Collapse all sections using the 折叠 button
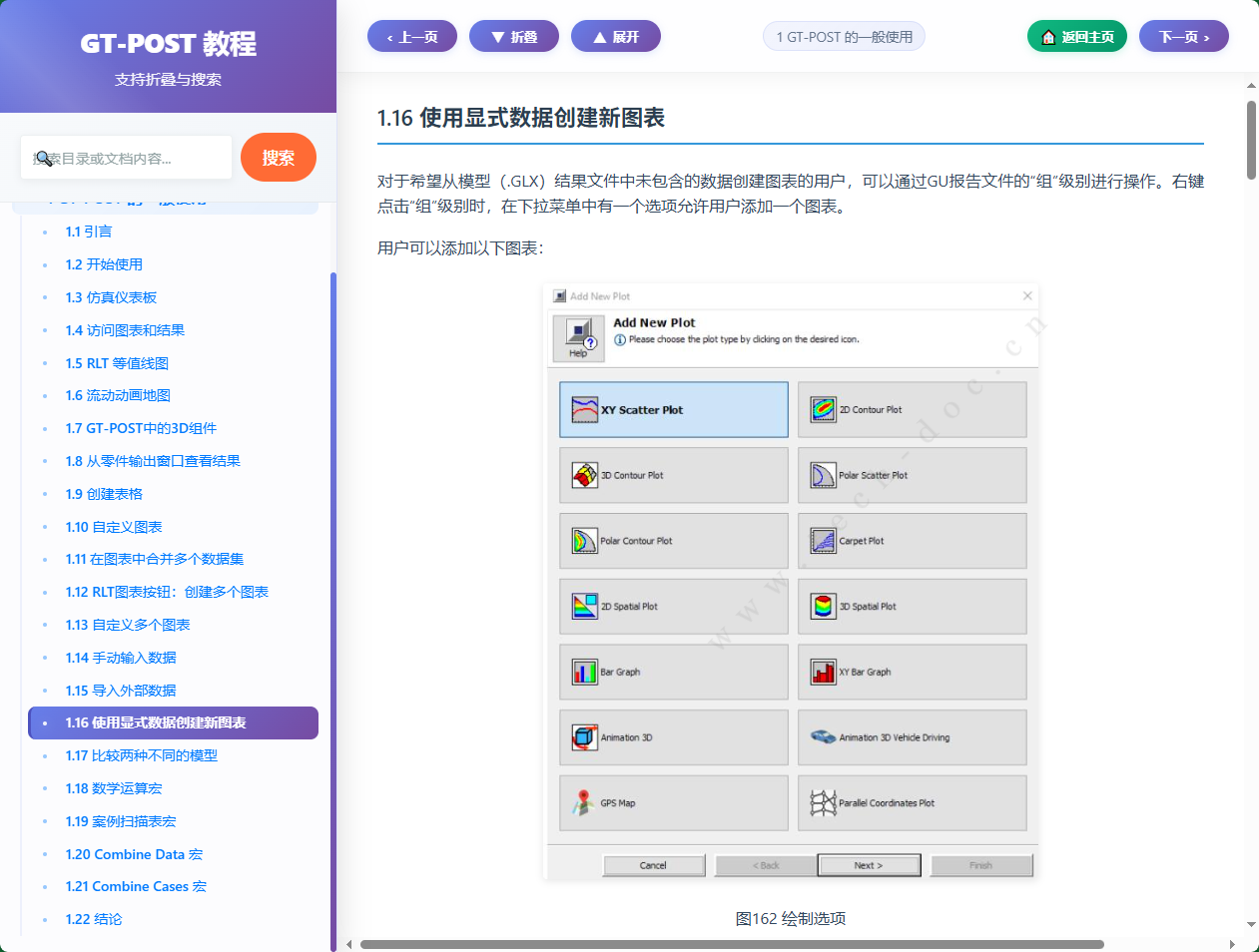Image resolution: width=1259 pixels, height=952 pixels. coord(514,36)
